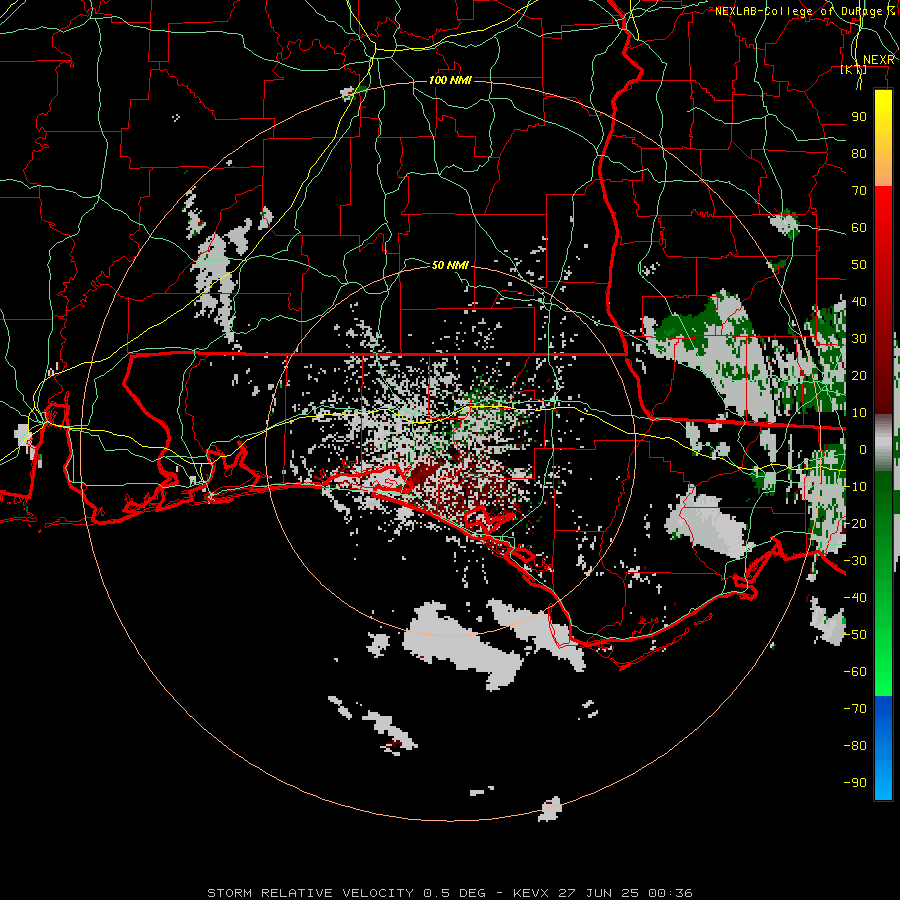Select the -20 value on velocity scale
Image resolution: width=900 pixels, height=900 pixels.
(x=855, y=524)
